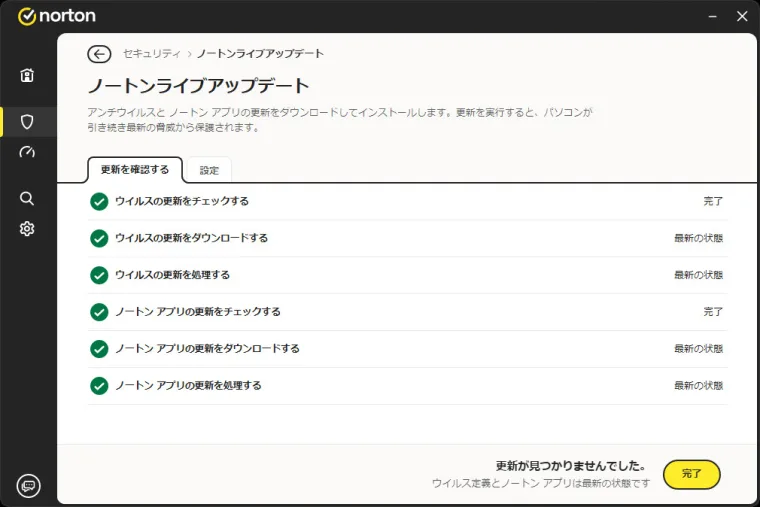Click the large ノートンライブアップデート page heading
The width and height of the screenshot is (760, 507).
coord(198,86)
